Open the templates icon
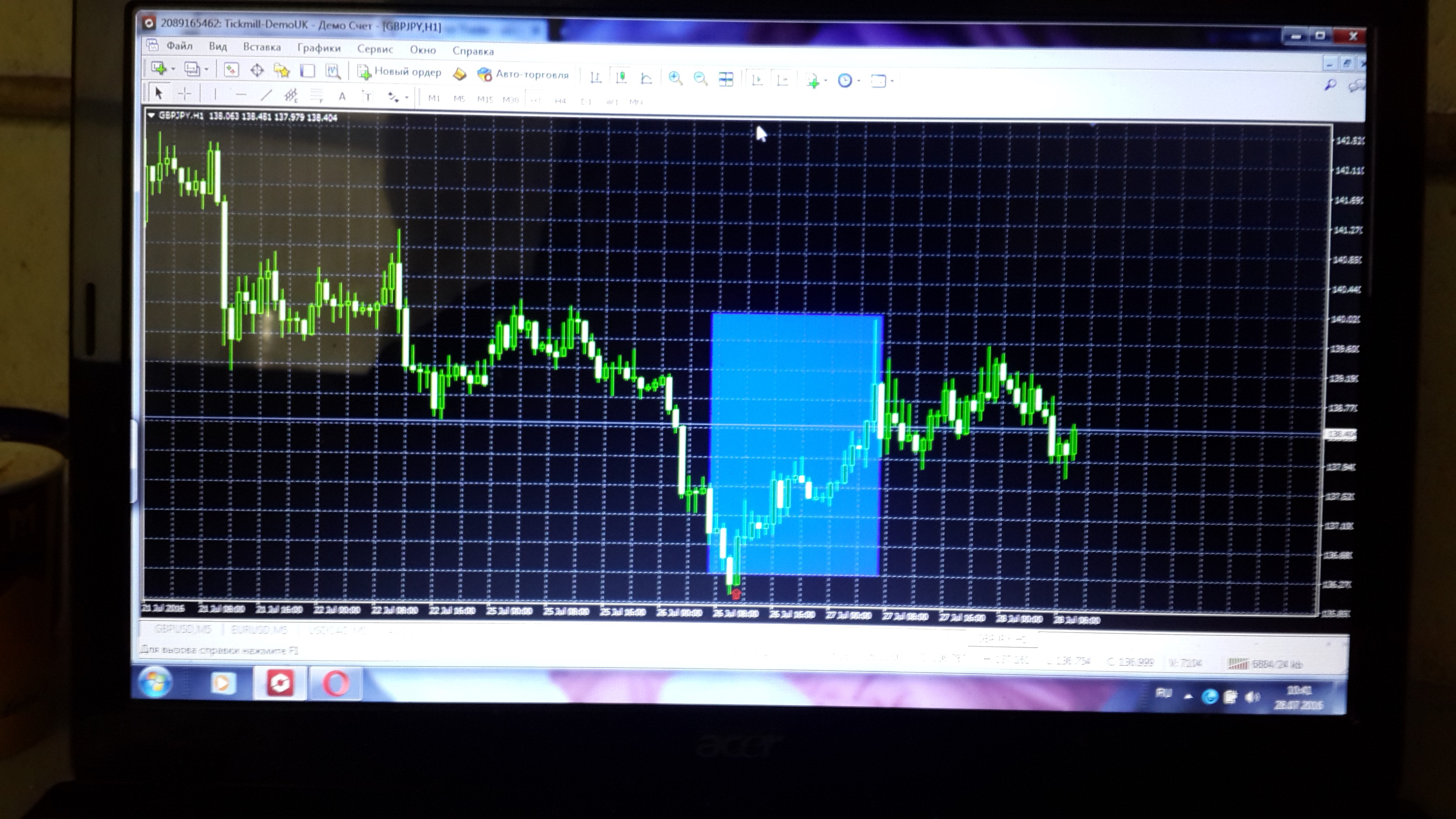The image size is (1456, 819). 878,81
